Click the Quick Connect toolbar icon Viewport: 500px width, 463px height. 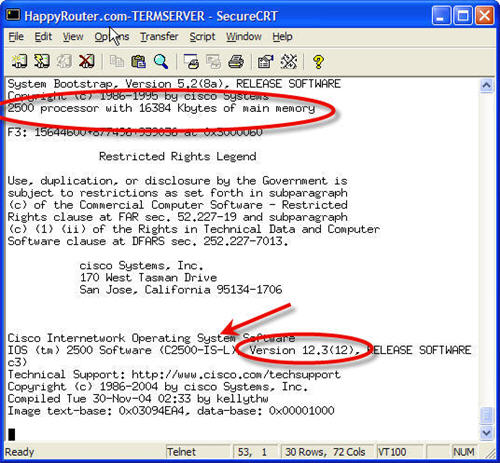pos(42,61)
